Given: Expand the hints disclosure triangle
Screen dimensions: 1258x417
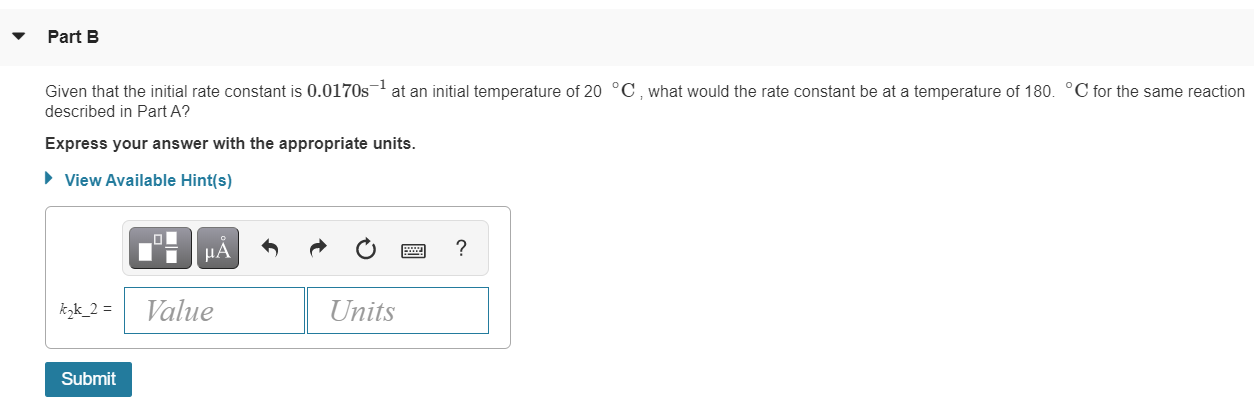Looking at the screenshot, I should click(49, 180).
